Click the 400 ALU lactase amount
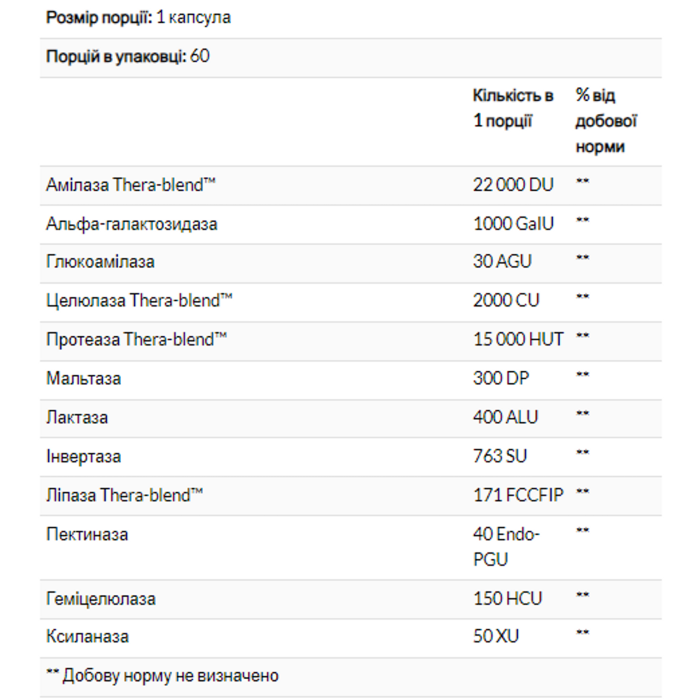700x700 pixels. 505,417
